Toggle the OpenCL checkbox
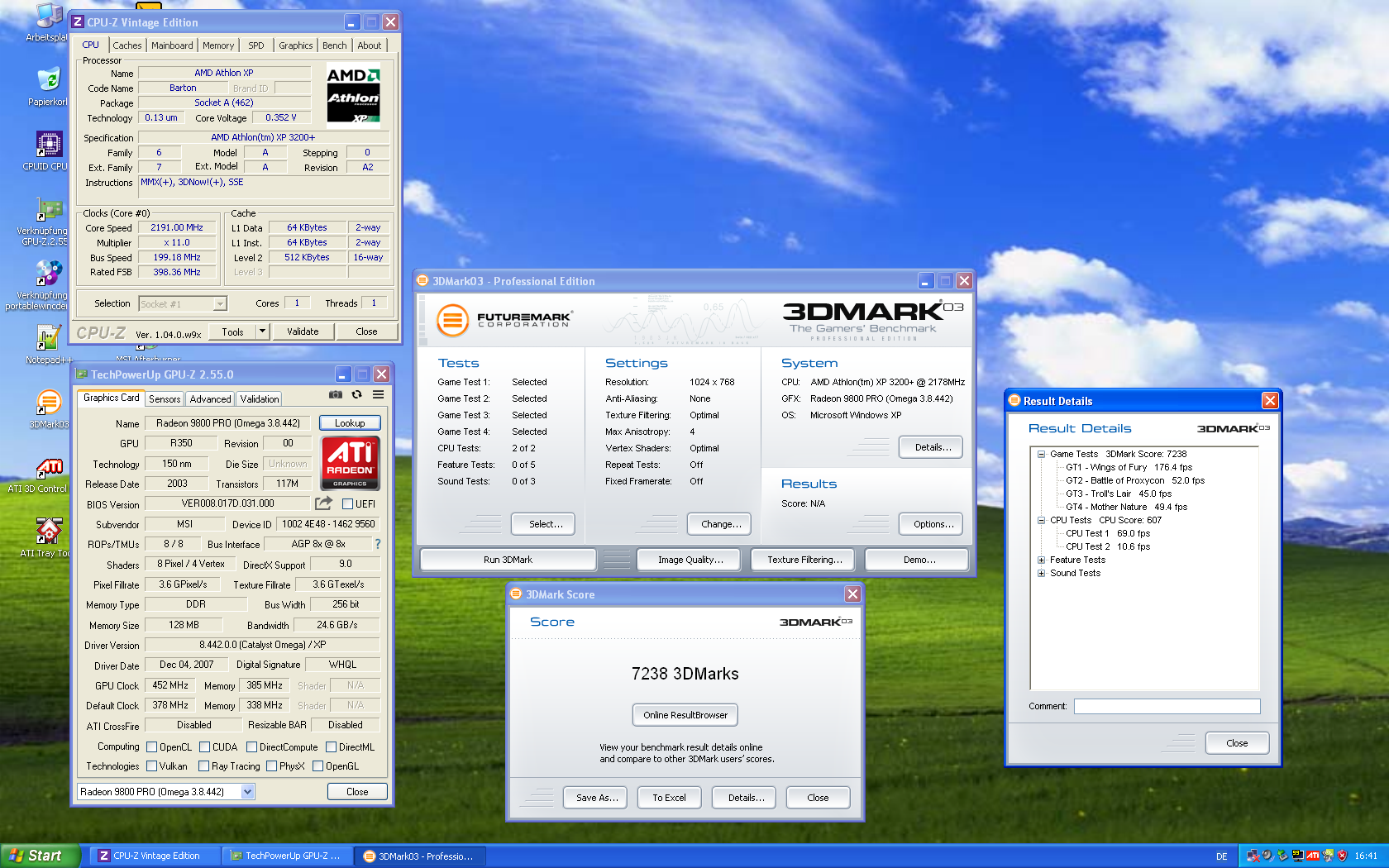1389x868 pixels. (x=151, y=746)
